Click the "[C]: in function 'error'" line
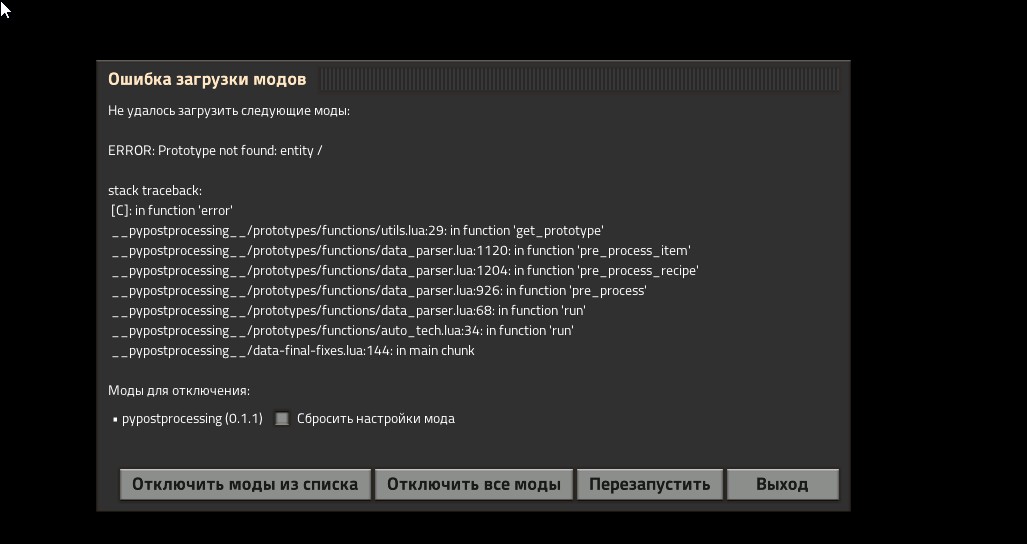This screenshot has height=544, width=1027. click(x=172, y=210)
